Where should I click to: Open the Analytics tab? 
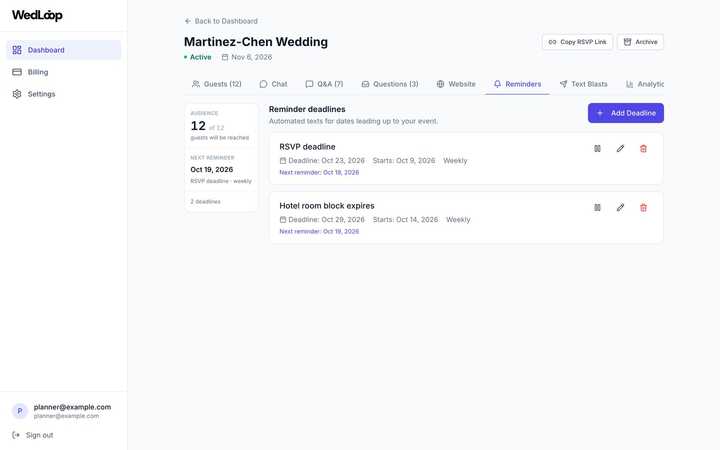point(645,84)
